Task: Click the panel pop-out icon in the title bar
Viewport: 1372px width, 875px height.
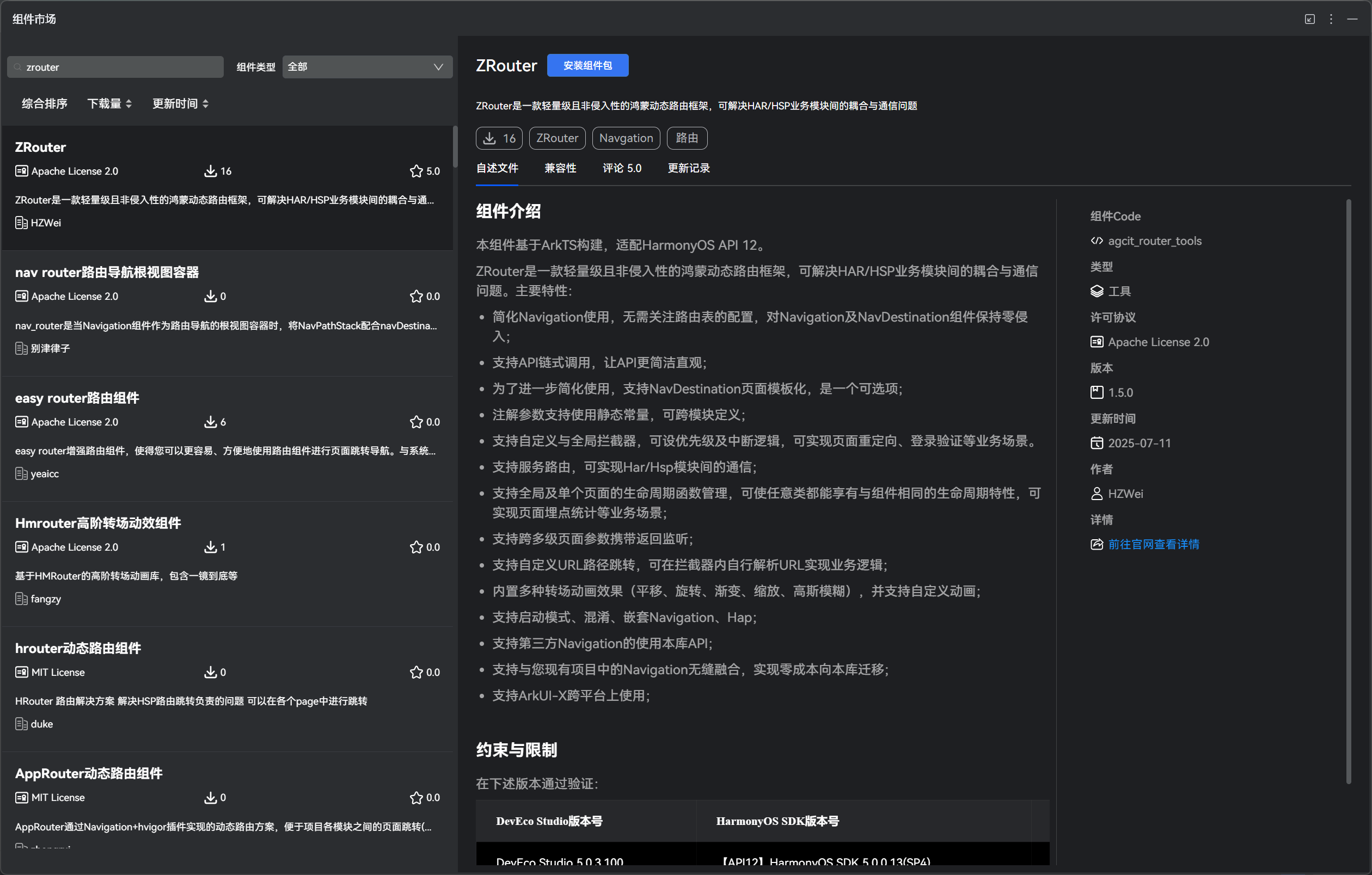Action: [x=1309, y=20]
